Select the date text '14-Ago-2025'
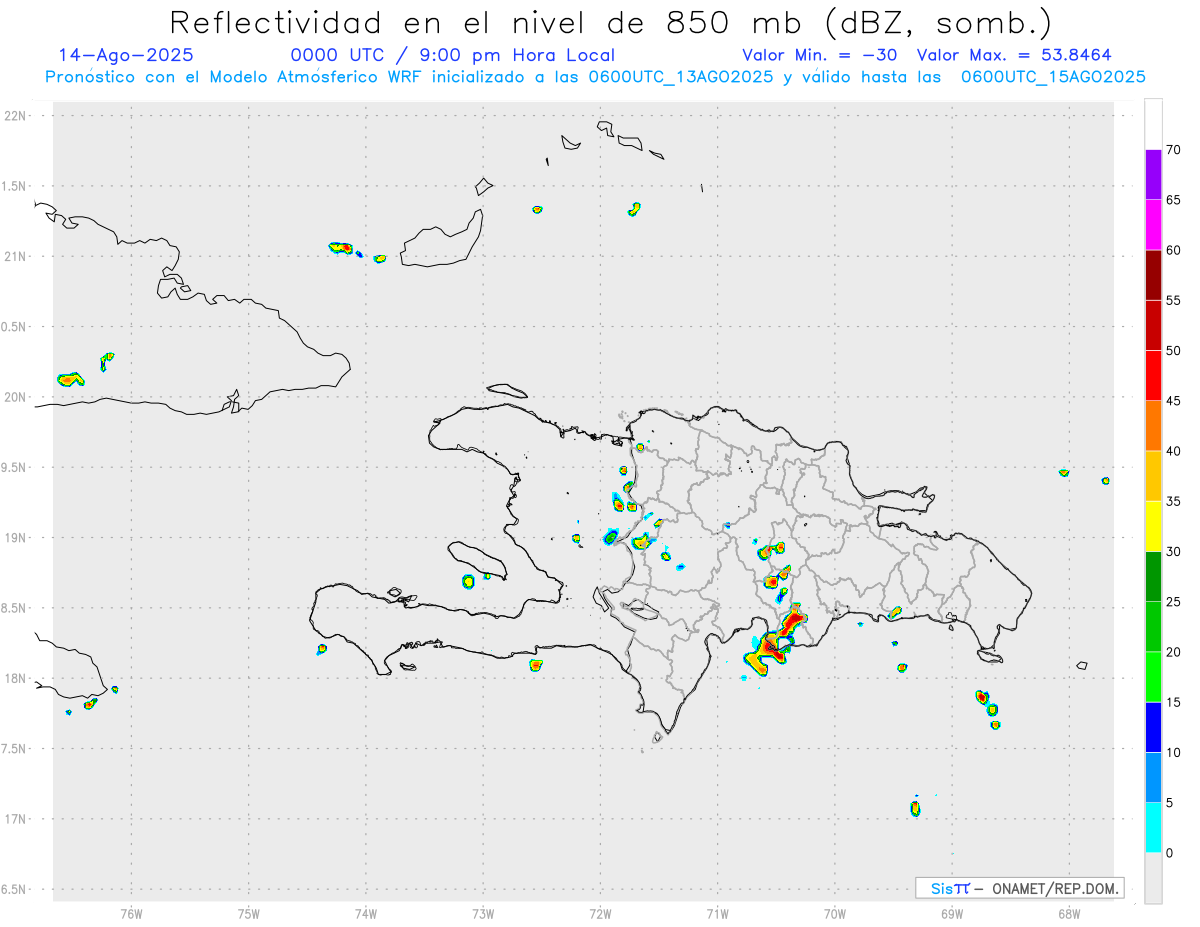The image size is (1200, 927). pyautogui.click(x=126, y=55)
